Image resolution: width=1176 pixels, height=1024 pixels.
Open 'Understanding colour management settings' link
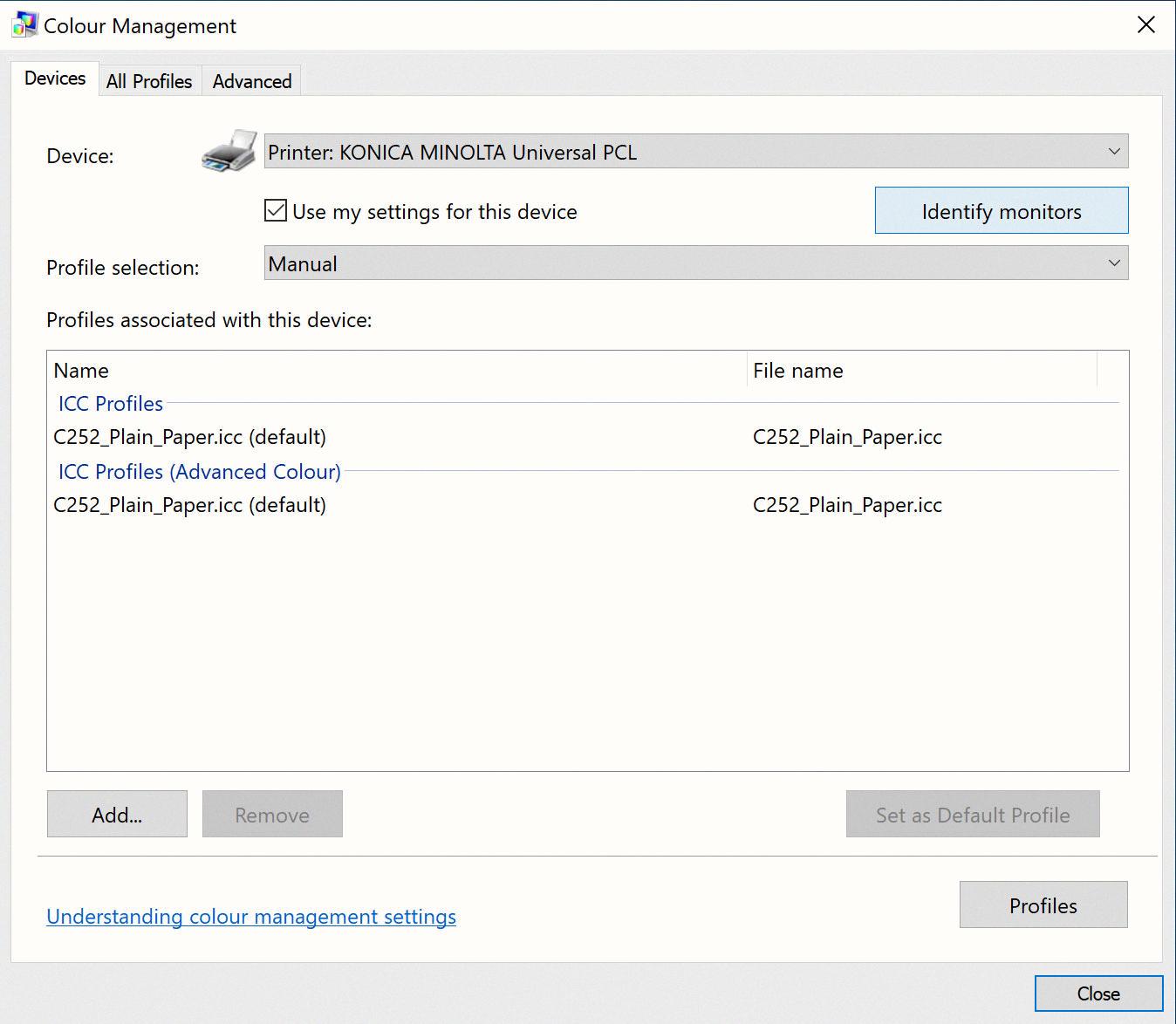pos(251,917)
